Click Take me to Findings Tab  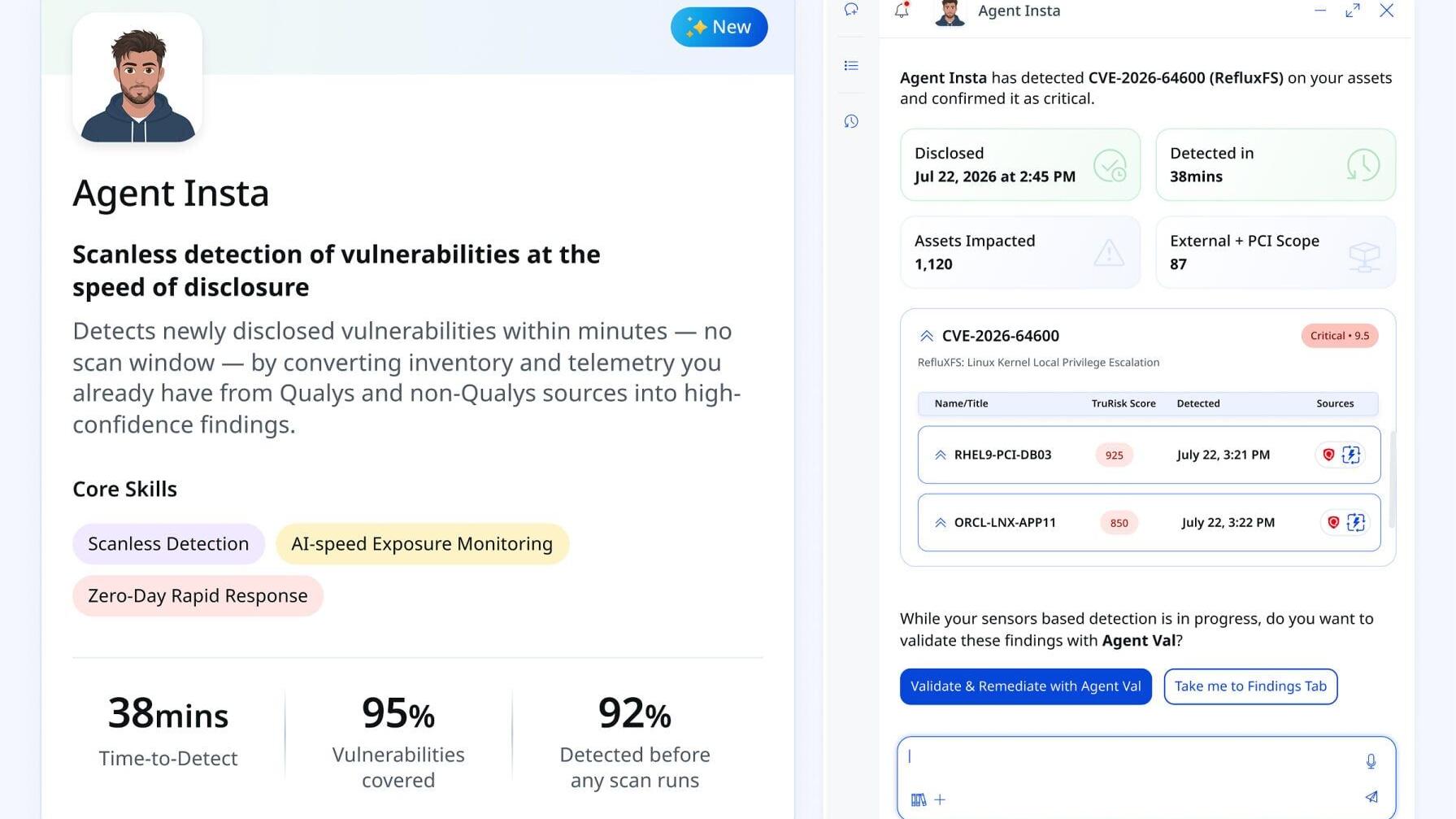(1250, 686)
